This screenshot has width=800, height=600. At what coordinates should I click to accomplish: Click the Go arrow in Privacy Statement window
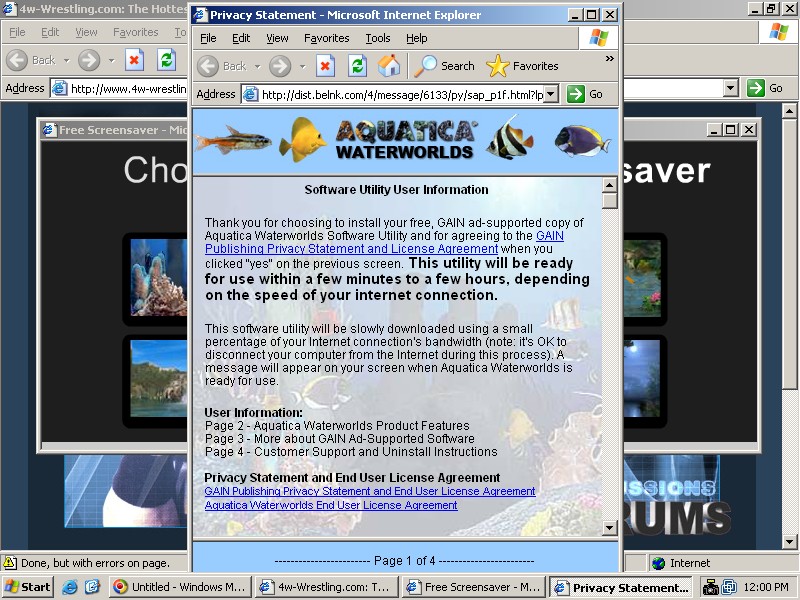tap(576, 94)
